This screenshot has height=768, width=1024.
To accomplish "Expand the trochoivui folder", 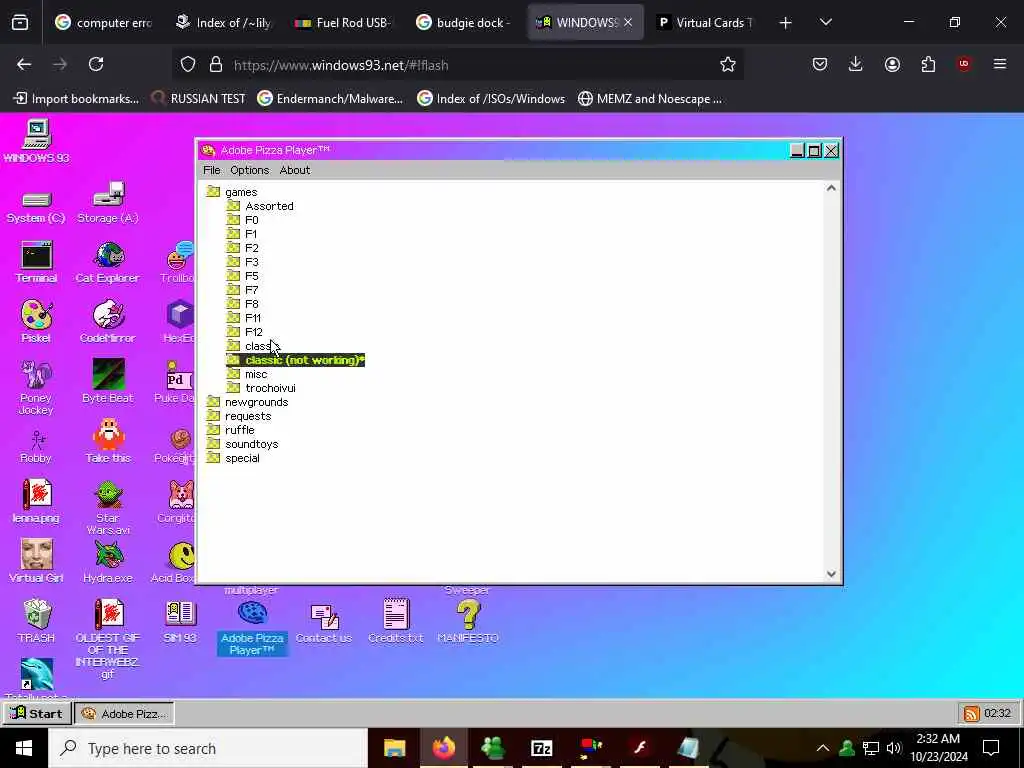I will pyautogui.click(x=261, y=388).
